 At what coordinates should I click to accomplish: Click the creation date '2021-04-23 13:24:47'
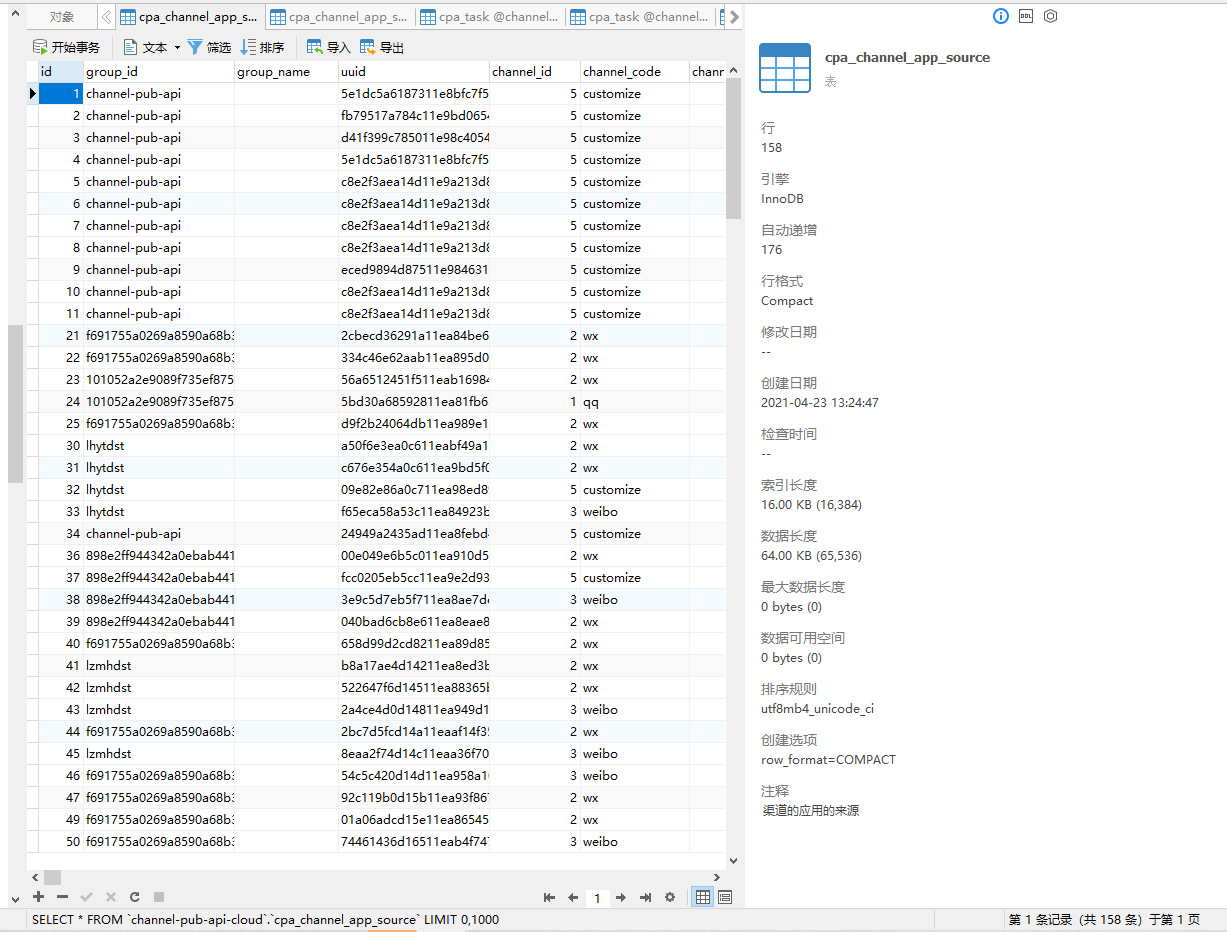point(820,403)
